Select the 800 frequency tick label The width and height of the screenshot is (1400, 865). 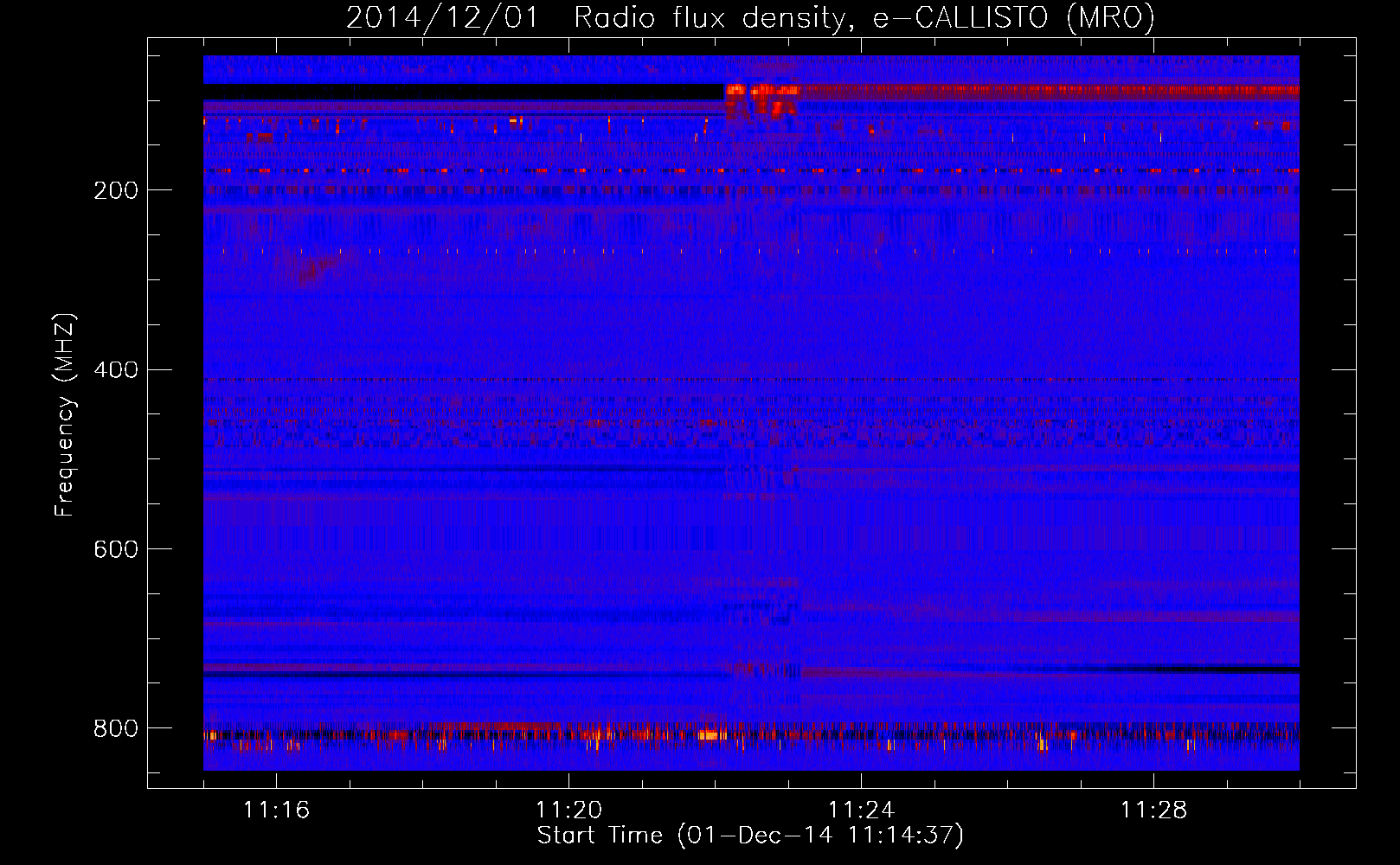coord(116,728)
